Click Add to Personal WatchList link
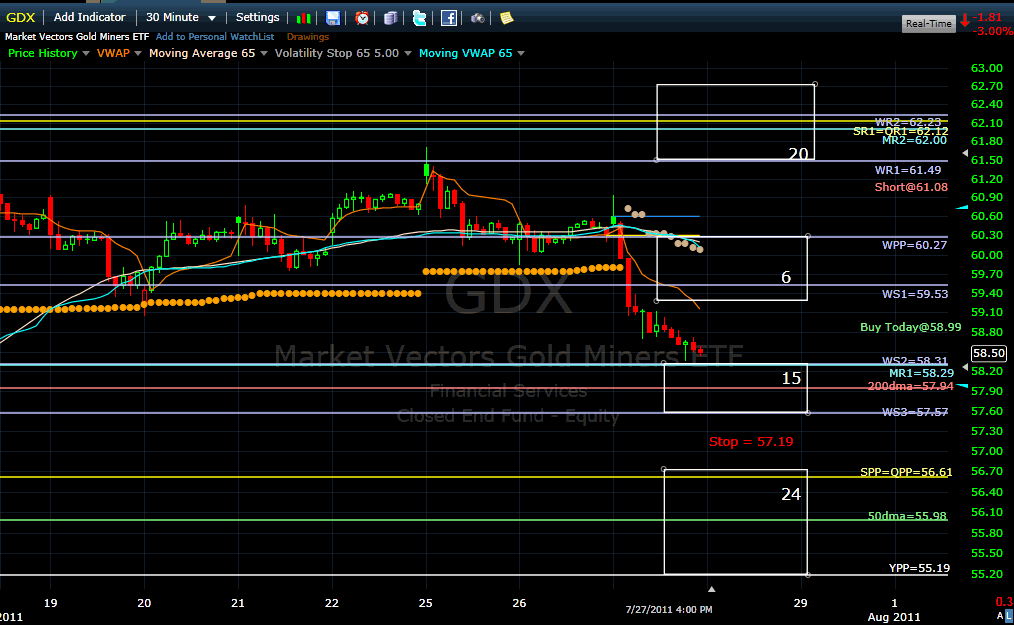 (x=215, y=37)
